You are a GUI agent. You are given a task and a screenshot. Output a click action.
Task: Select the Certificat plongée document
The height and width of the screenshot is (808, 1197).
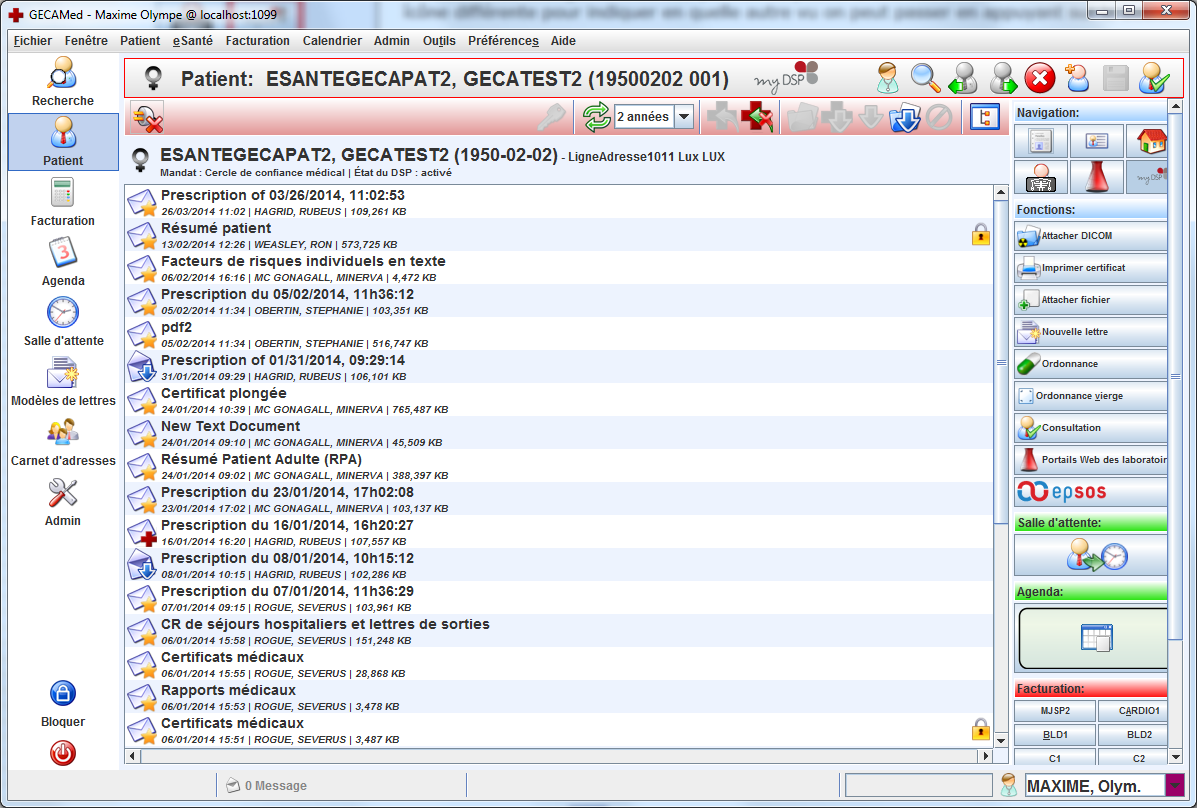click(224, 393)
